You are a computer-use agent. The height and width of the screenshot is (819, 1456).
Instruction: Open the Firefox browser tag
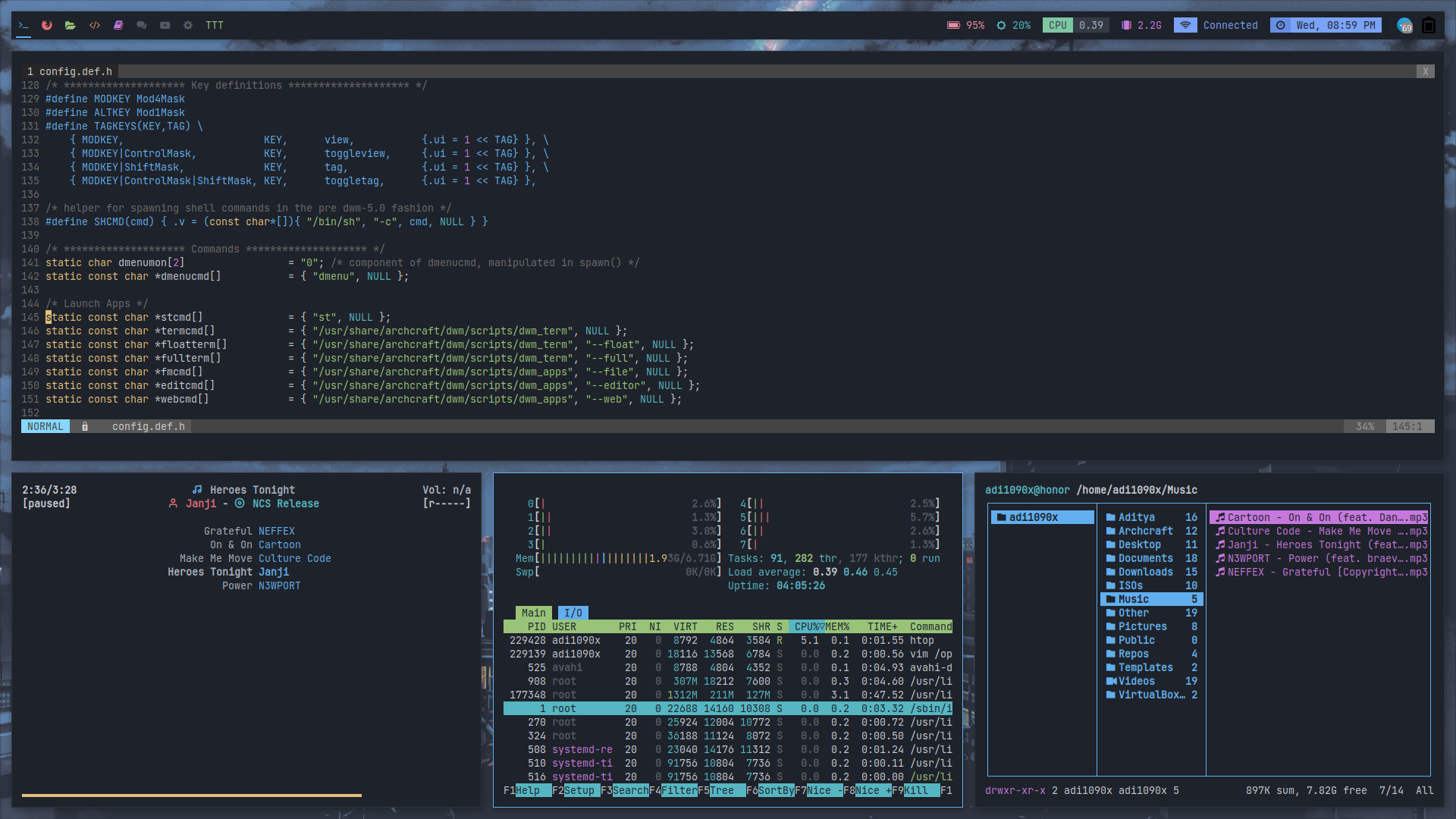pyautogui.click(x=47, y=25)
